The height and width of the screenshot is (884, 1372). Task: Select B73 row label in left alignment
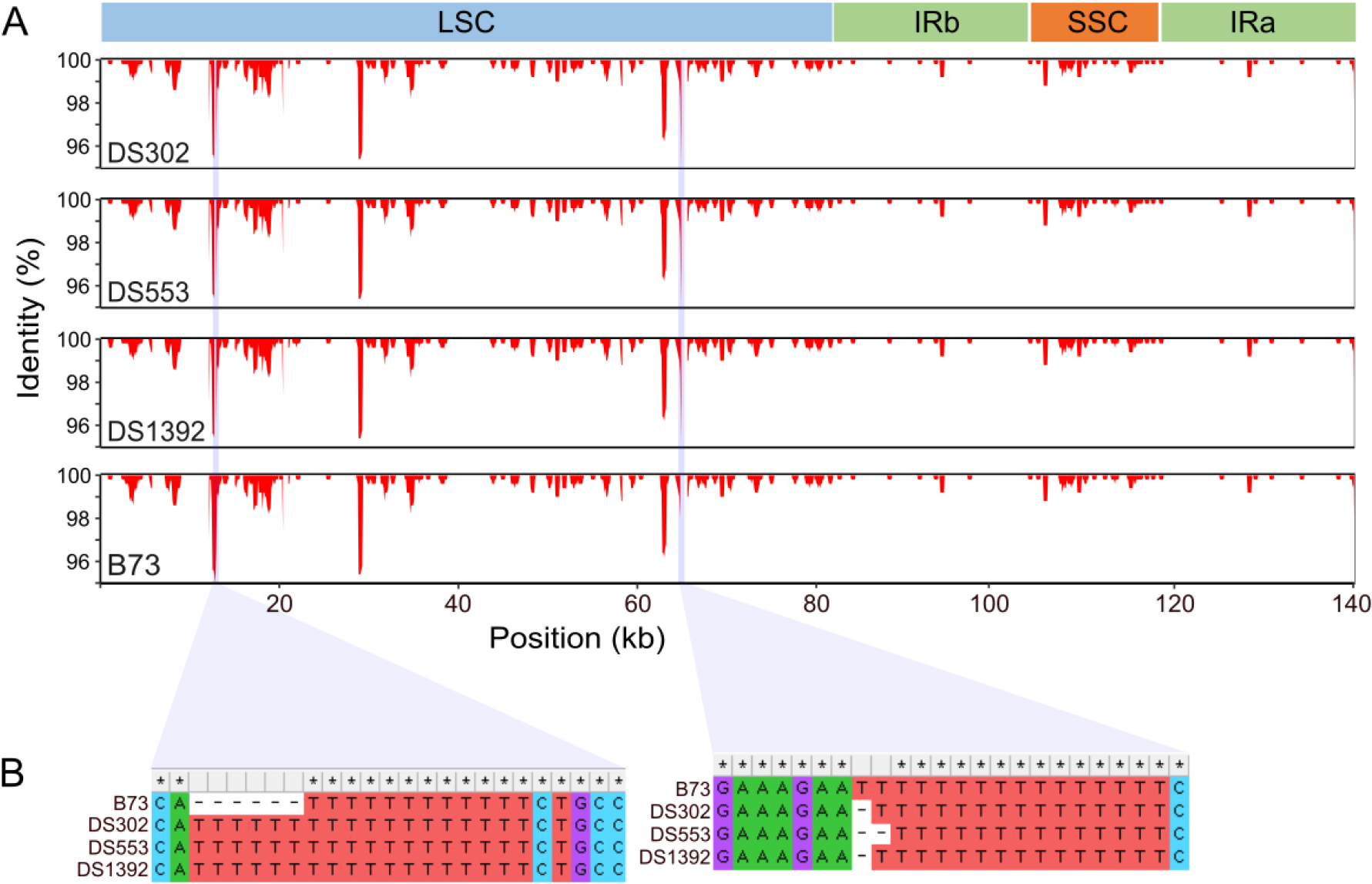[x=130, y=803]
